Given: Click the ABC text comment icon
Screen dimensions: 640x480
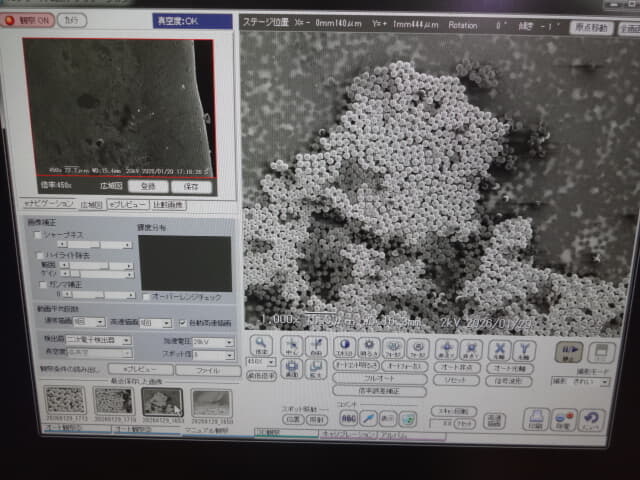Looking at the screenshot, I should 349,419.
